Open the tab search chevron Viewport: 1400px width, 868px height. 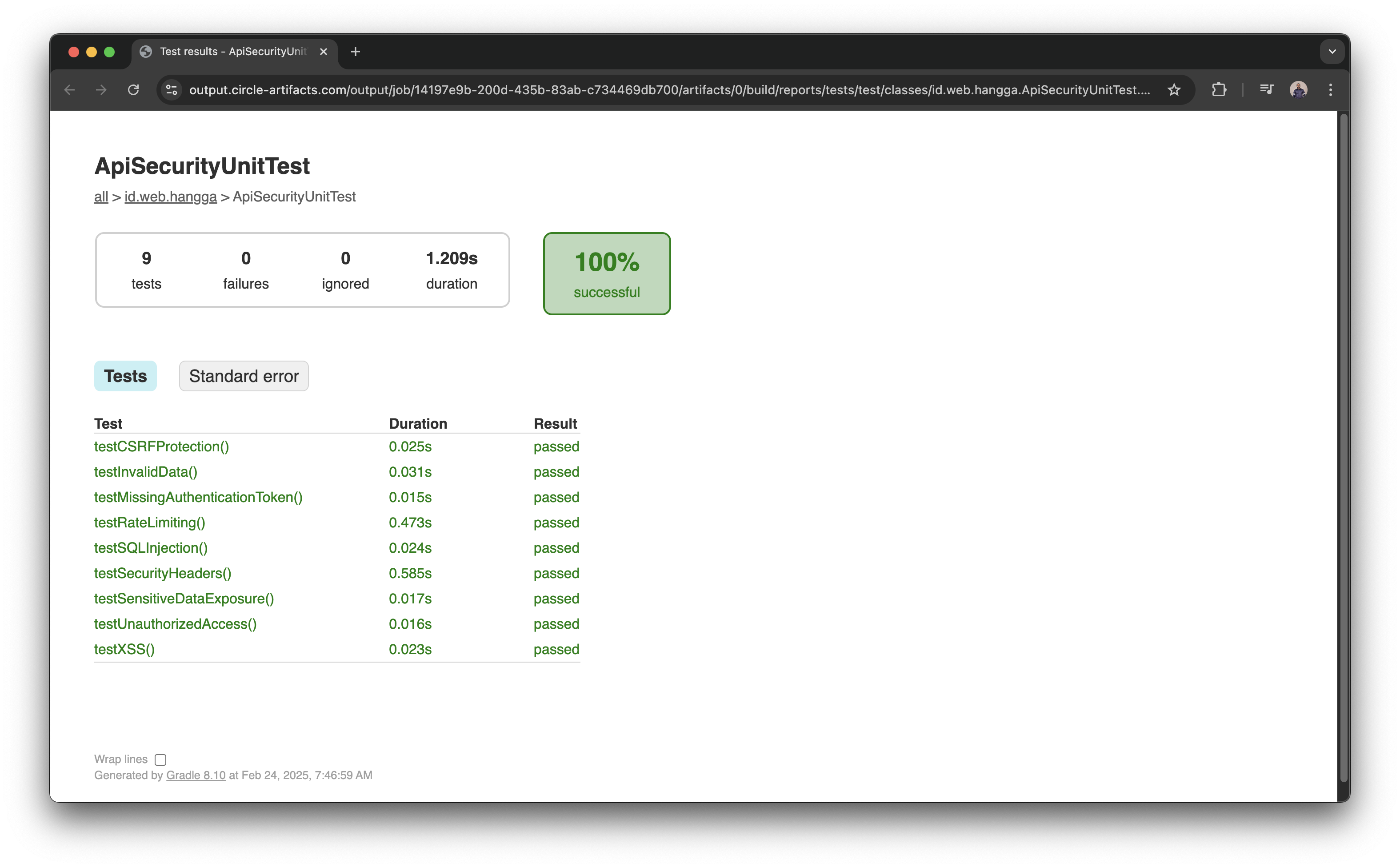(1332, 52)
